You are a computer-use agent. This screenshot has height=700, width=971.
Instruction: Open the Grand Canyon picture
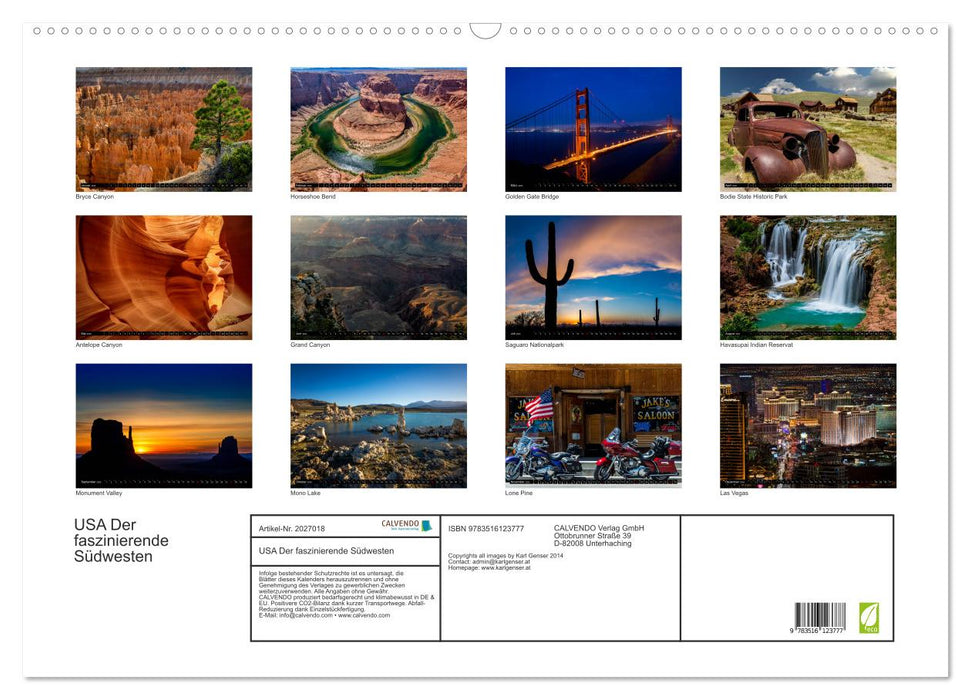[x=378, y=277]
